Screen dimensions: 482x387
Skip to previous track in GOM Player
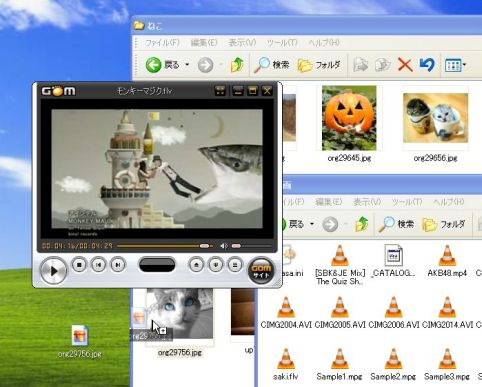coord(98,265)
